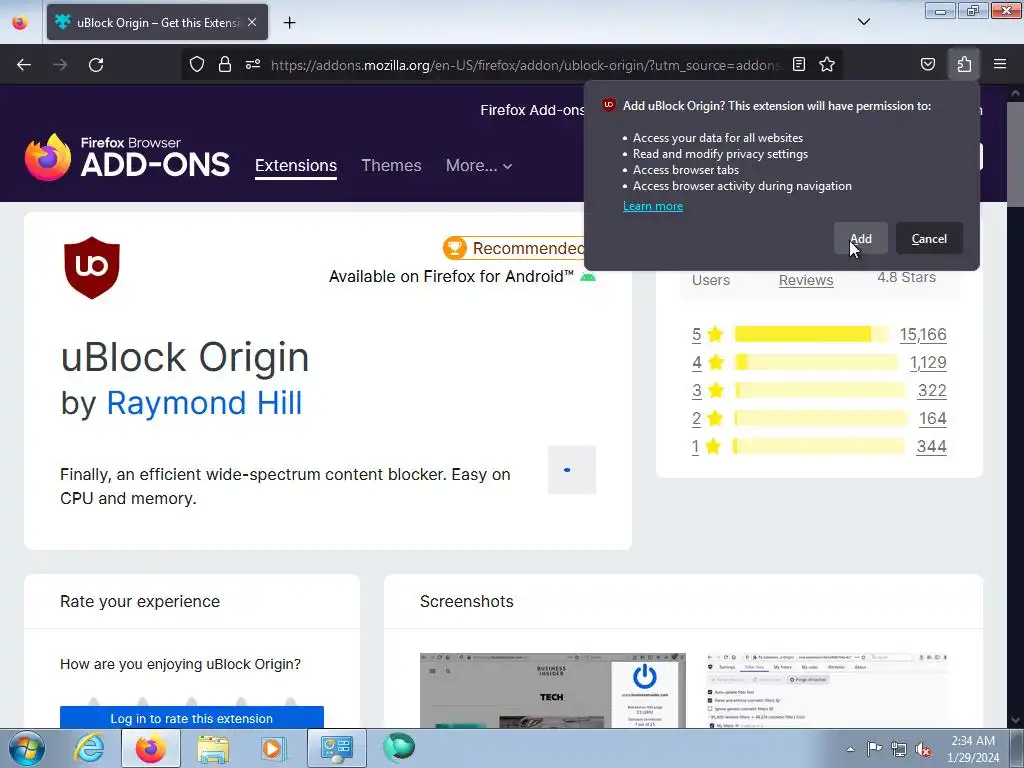Click the Firefox taskbar icon

click(150, 748)
